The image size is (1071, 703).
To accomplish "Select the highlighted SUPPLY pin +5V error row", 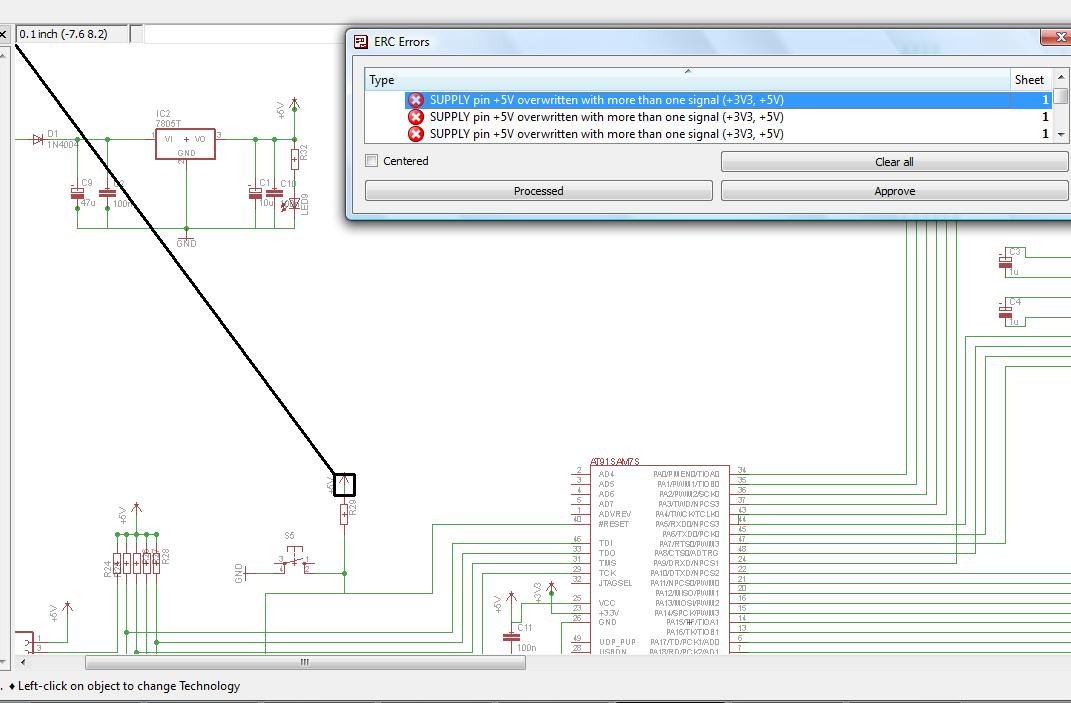I will click(x=728, y=100).
